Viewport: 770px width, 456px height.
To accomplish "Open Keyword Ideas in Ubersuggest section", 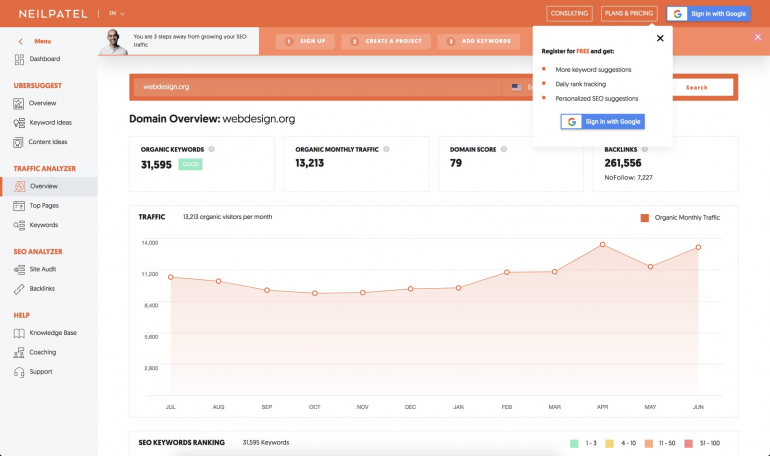I will coord(50,122).
